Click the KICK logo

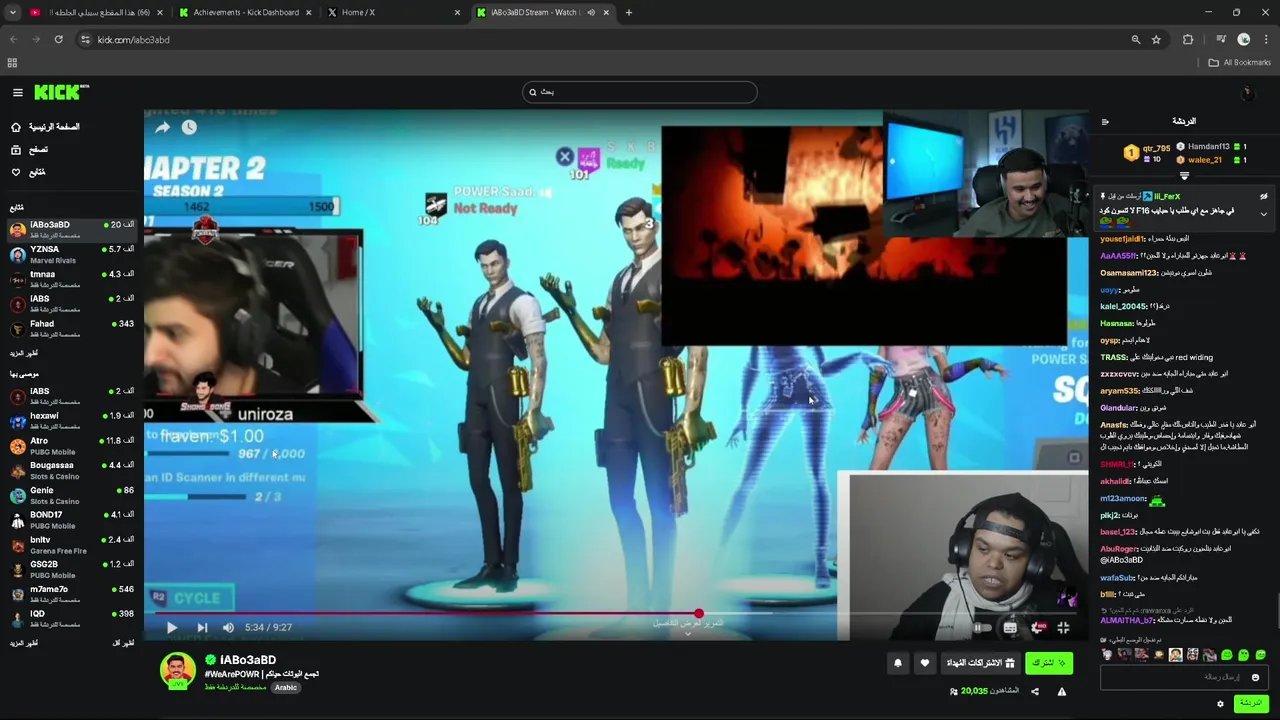[x=62, y=92]
